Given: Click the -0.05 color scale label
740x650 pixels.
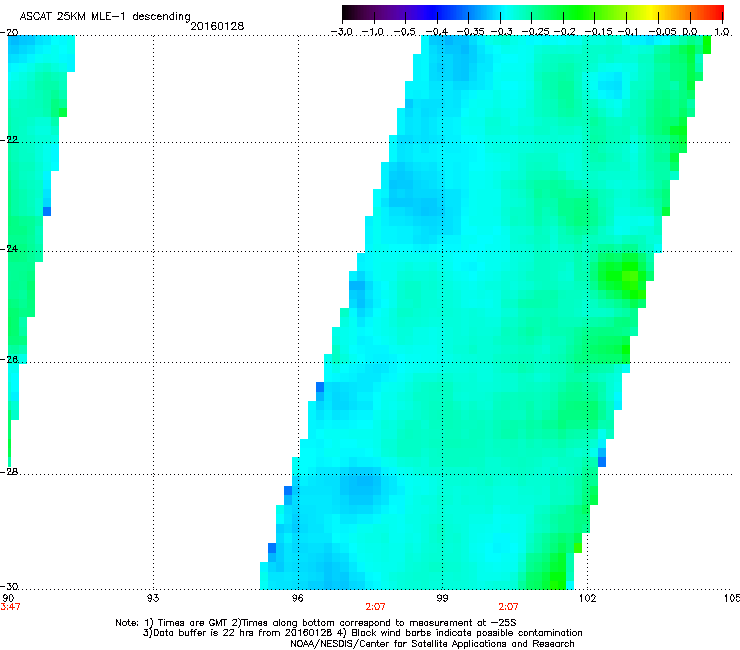Looking at the screenshot, I should 662,32.
